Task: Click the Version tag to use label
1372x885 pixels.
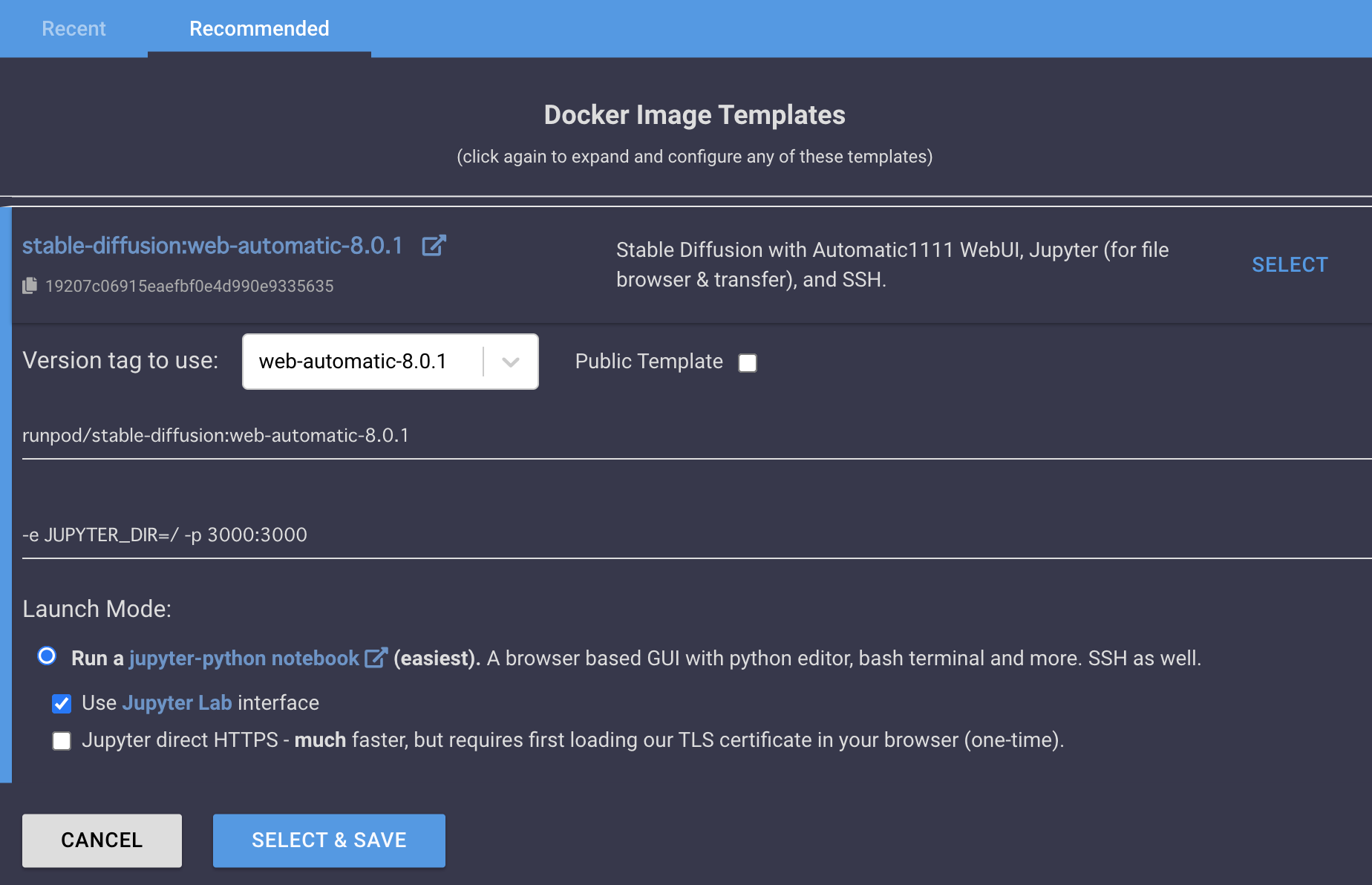Action: click(120, 361)
